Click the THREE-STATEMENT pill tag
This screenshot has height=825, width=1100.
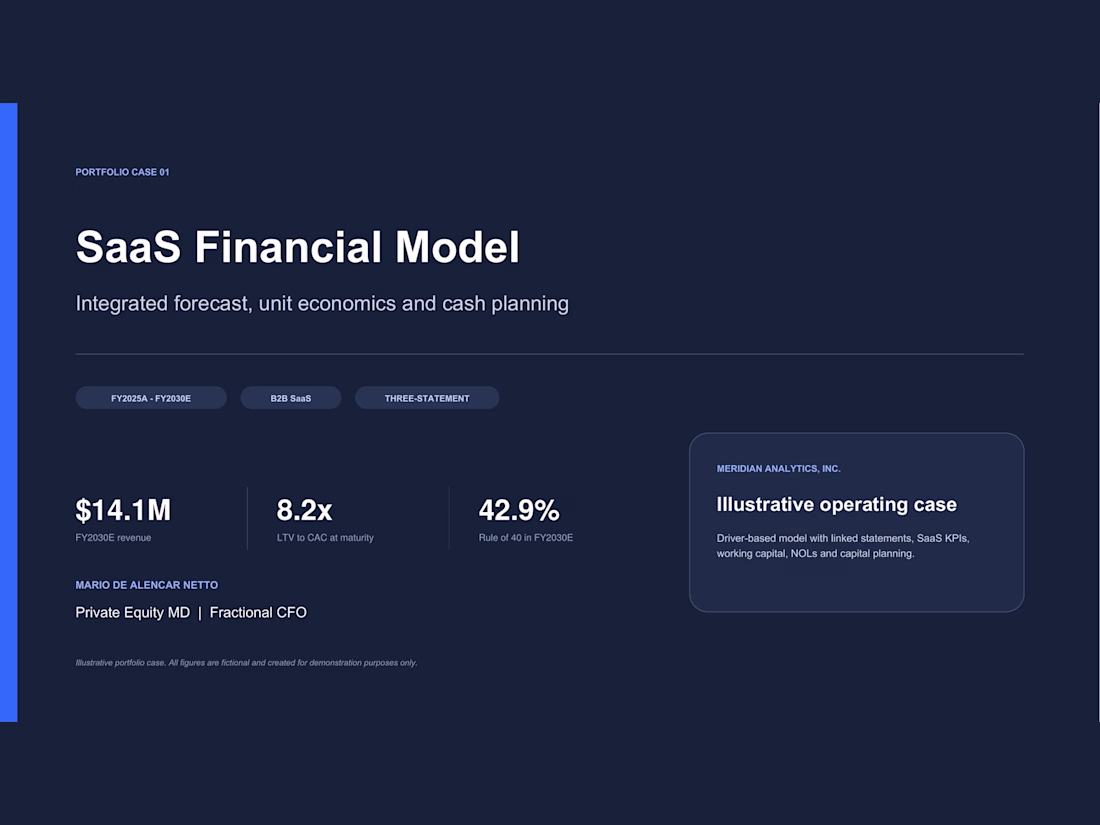pos(427,398)
